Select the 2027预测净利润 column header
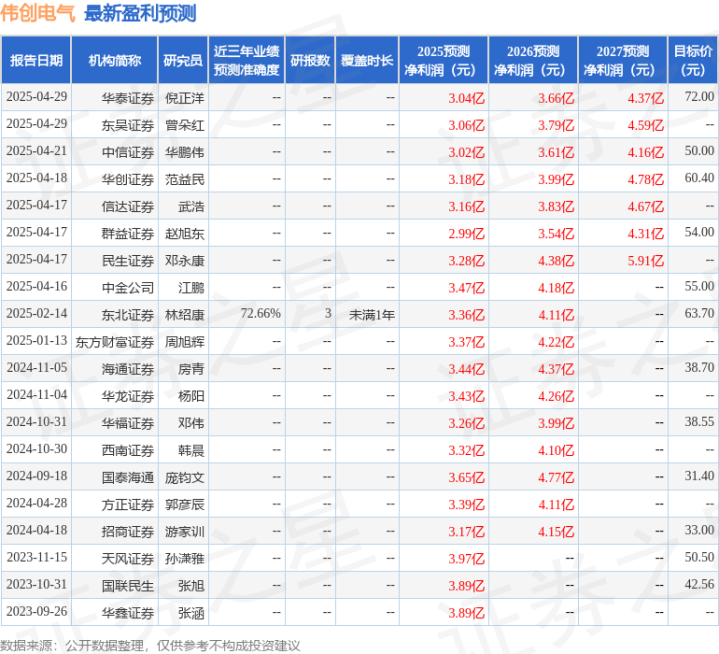The height and width of the screenshot is (654, 719). click(623, 60)
